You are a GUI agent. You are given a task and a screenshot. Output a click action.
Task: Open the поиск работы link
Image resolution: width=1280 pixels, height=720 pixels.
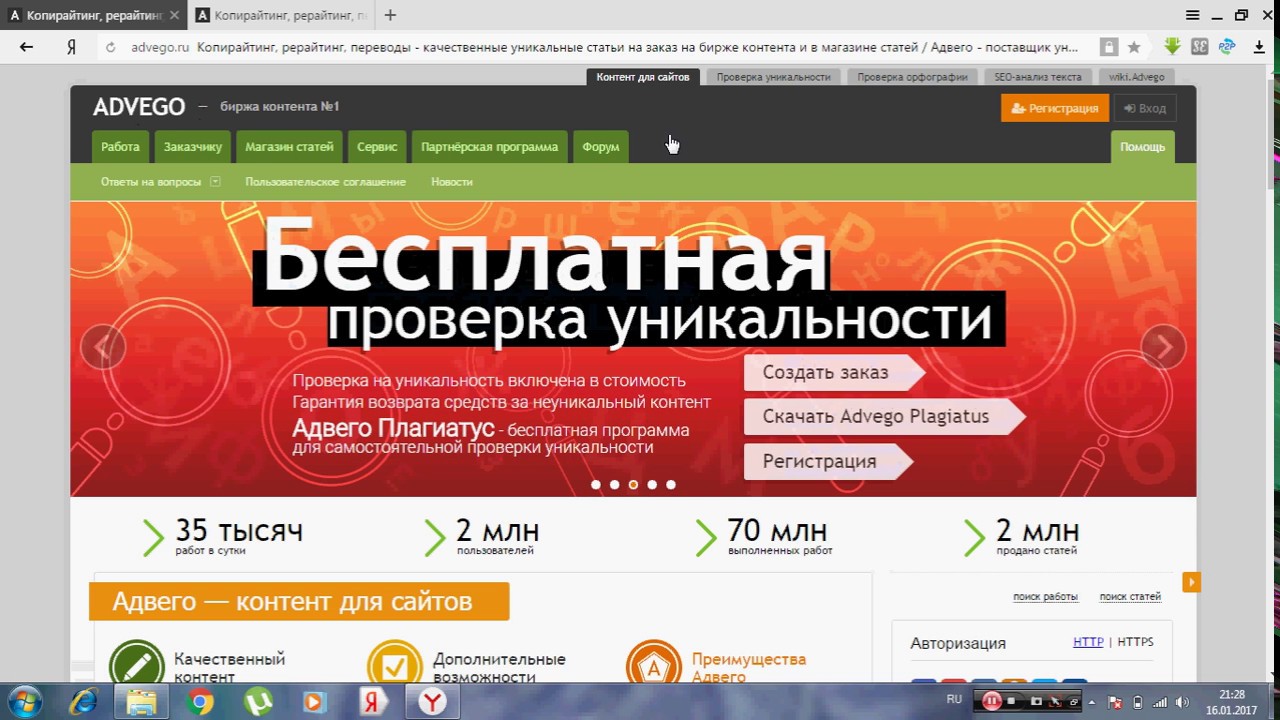point(1045,597)
